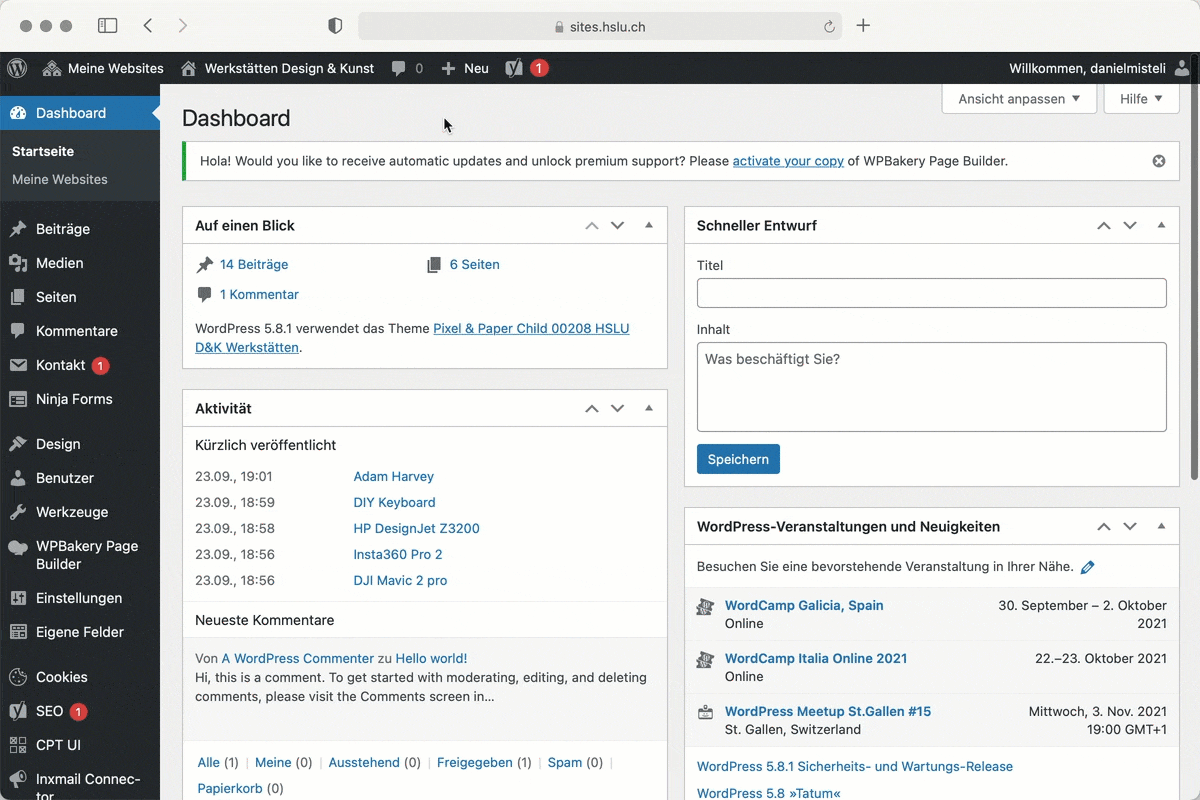Open Seiten icon in sidebar
The width and height of the screenshot is (1200, 800).
(x=18, y=297)
